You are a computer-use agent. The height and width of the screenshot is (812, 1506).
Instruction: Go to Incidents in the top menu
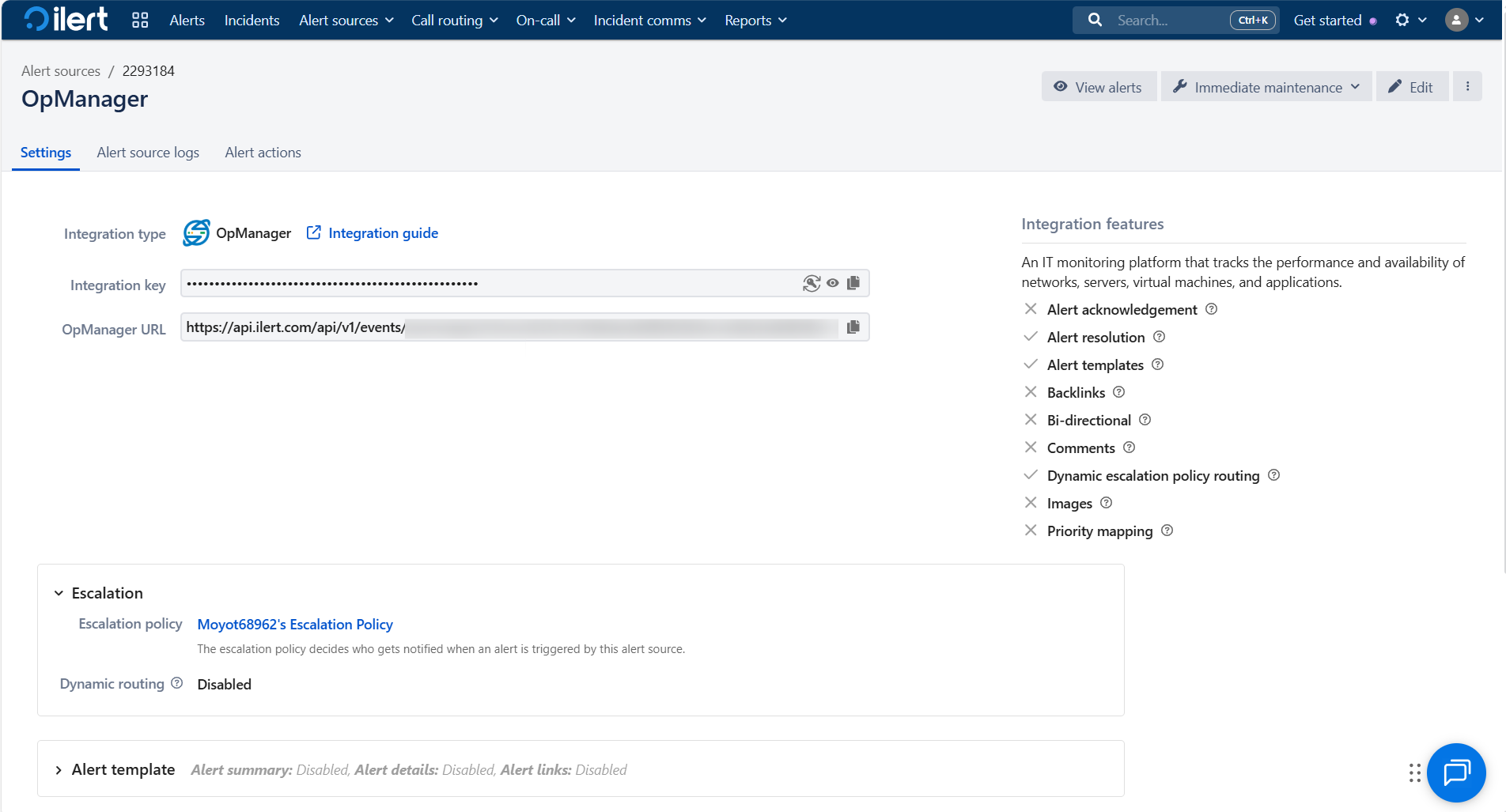pyautogui.click(x=252, y=21)
